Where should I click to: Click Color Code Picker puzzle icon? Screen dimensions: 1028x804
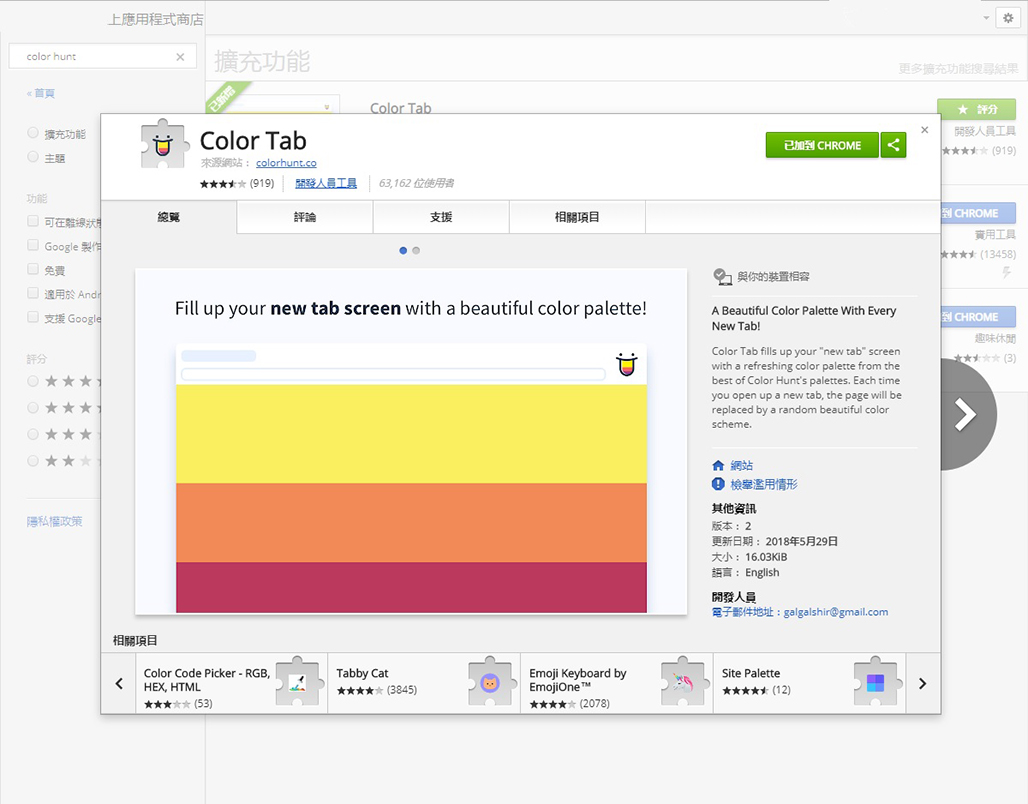[x=298, y=682]
